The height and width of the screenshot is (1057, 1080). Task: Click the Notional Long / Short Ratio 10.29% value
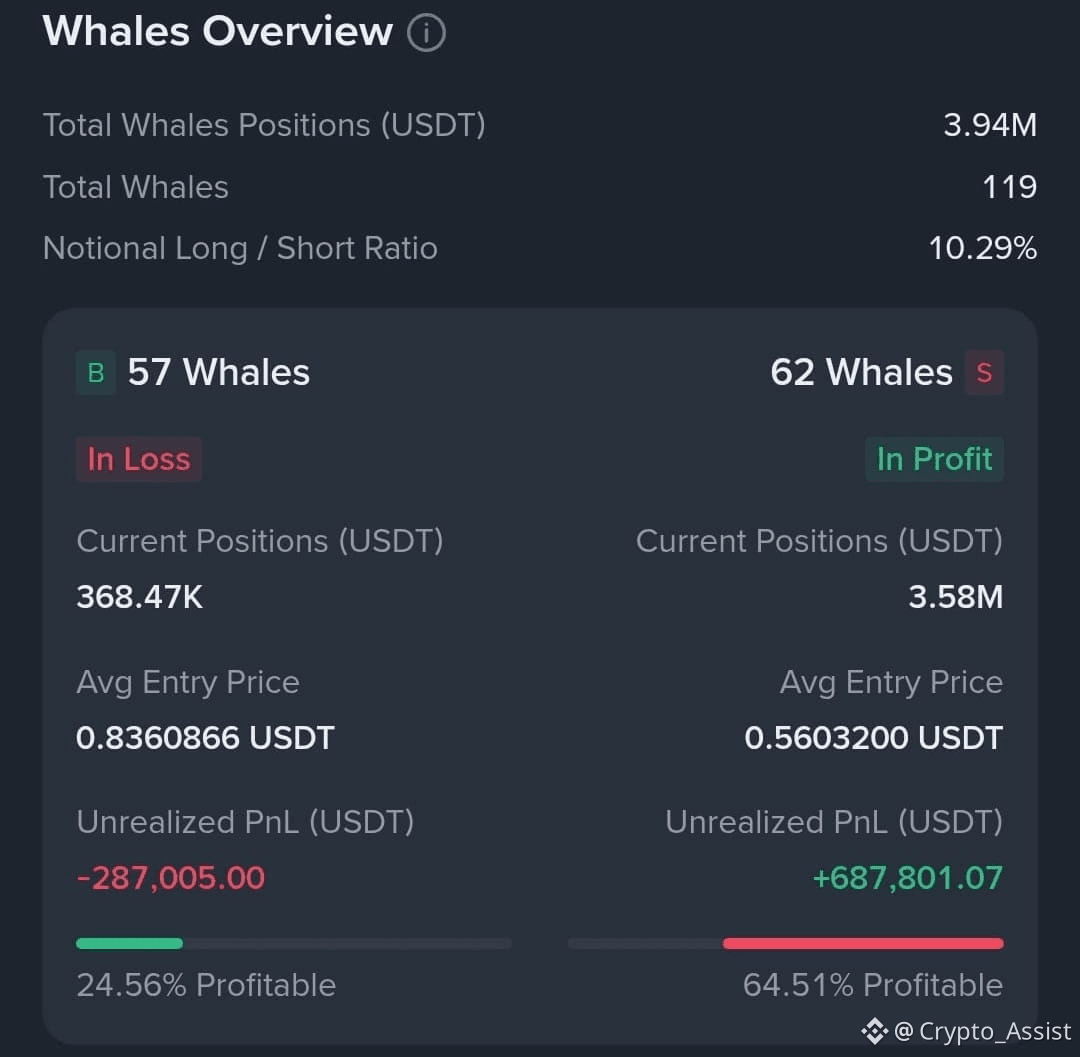pyautogui.click(x=983, y=249)
